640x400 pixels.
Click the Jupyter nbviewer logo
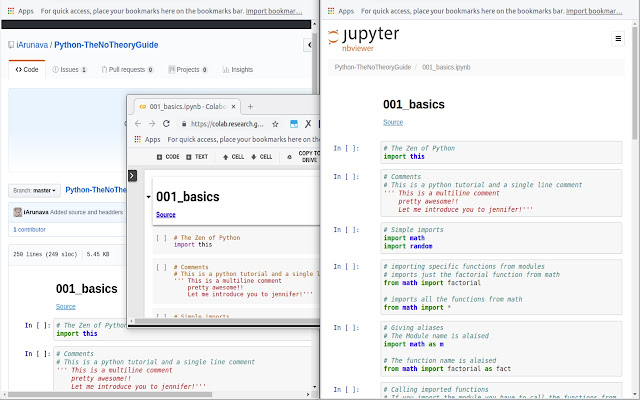pyautogui.click(x=364, y=40)
